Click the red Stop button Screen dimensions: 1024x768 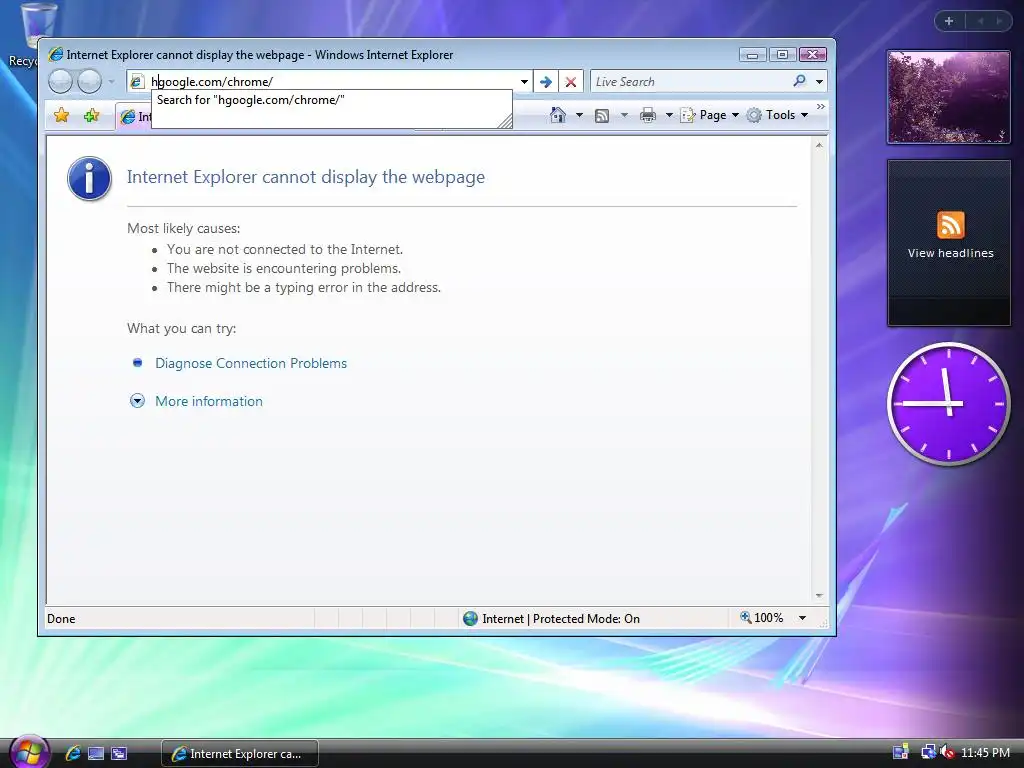571,82
